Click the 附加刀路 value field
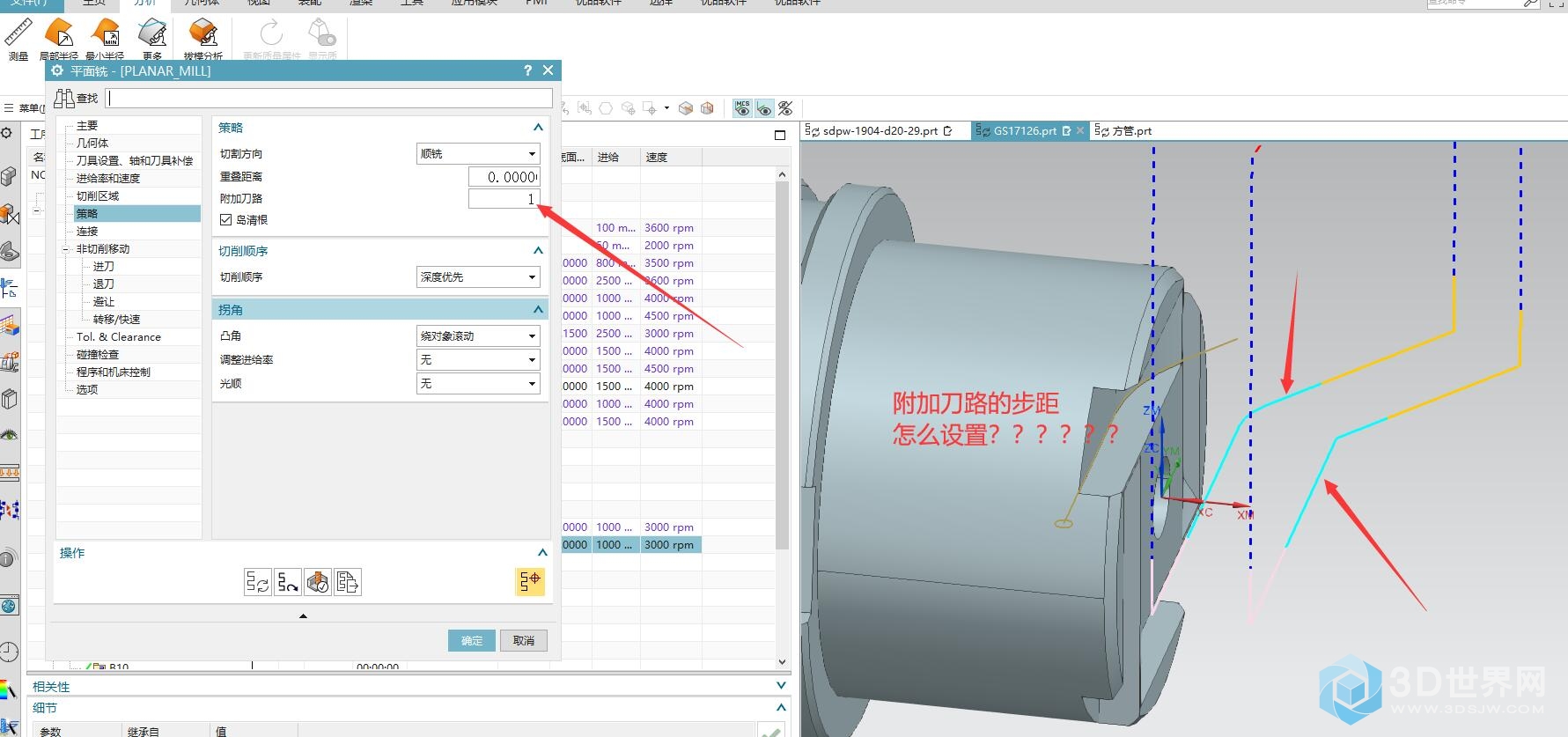The width and height of the screenshot is (1568, 737). click(x=504, y=199)
